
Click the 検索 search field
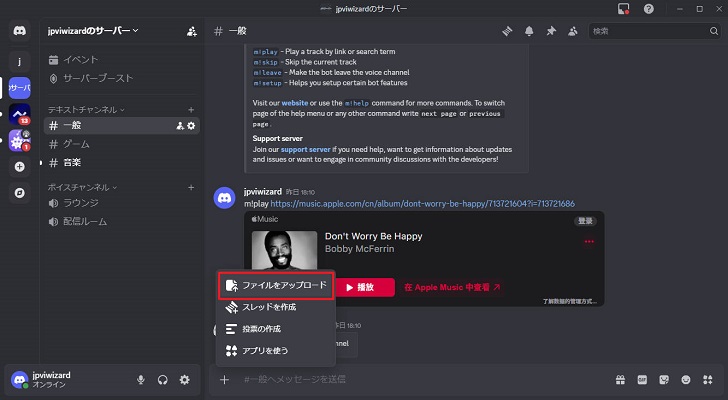tap(655, 31)
